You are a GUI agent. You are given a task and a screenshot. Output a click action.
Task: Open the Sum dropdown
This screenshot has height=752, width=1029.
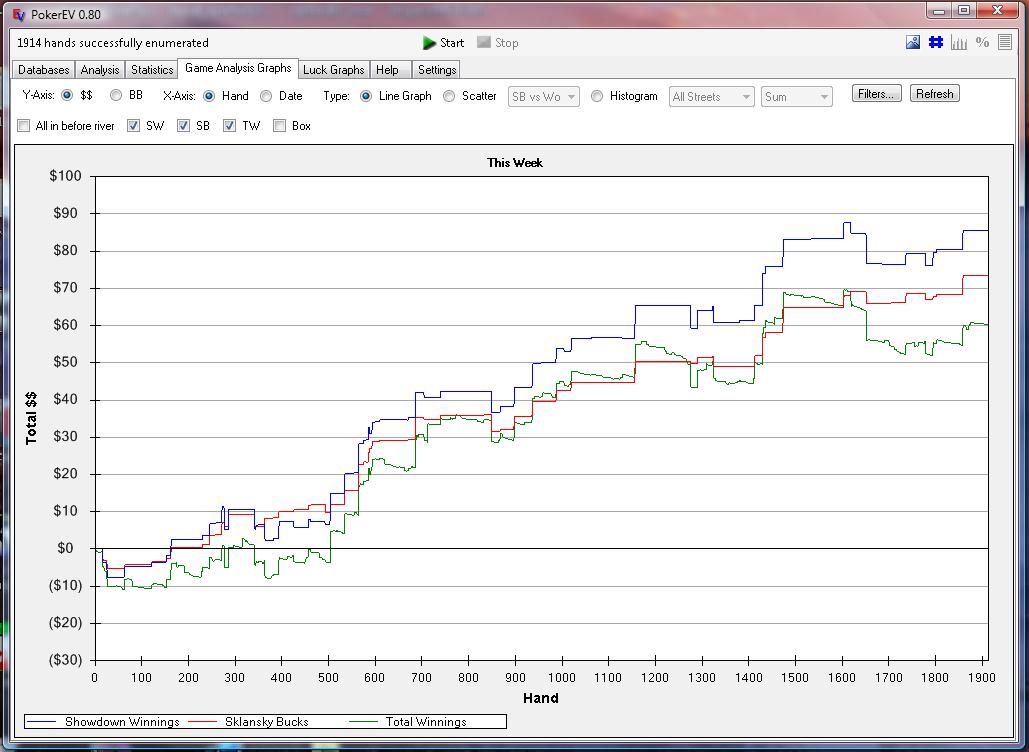pyautogui.click(x=797, y=96)
